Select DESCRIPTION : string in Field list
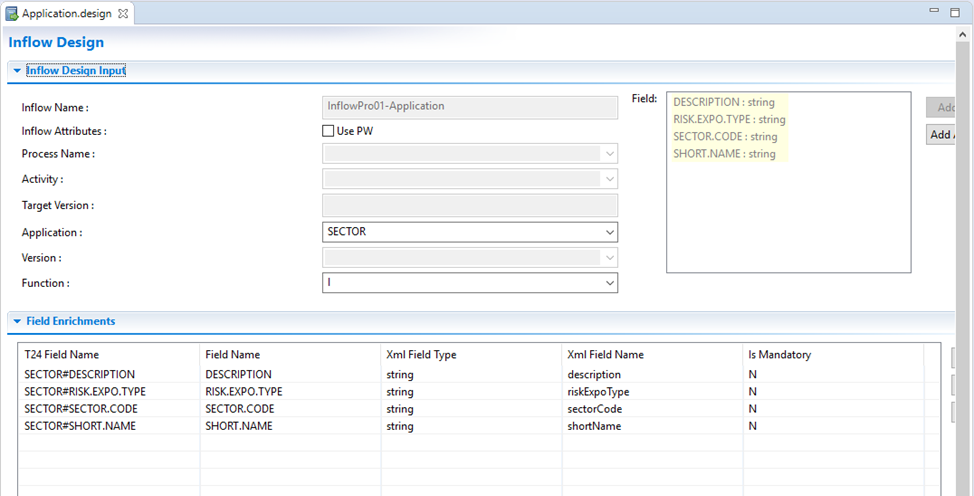 (725, 102)
